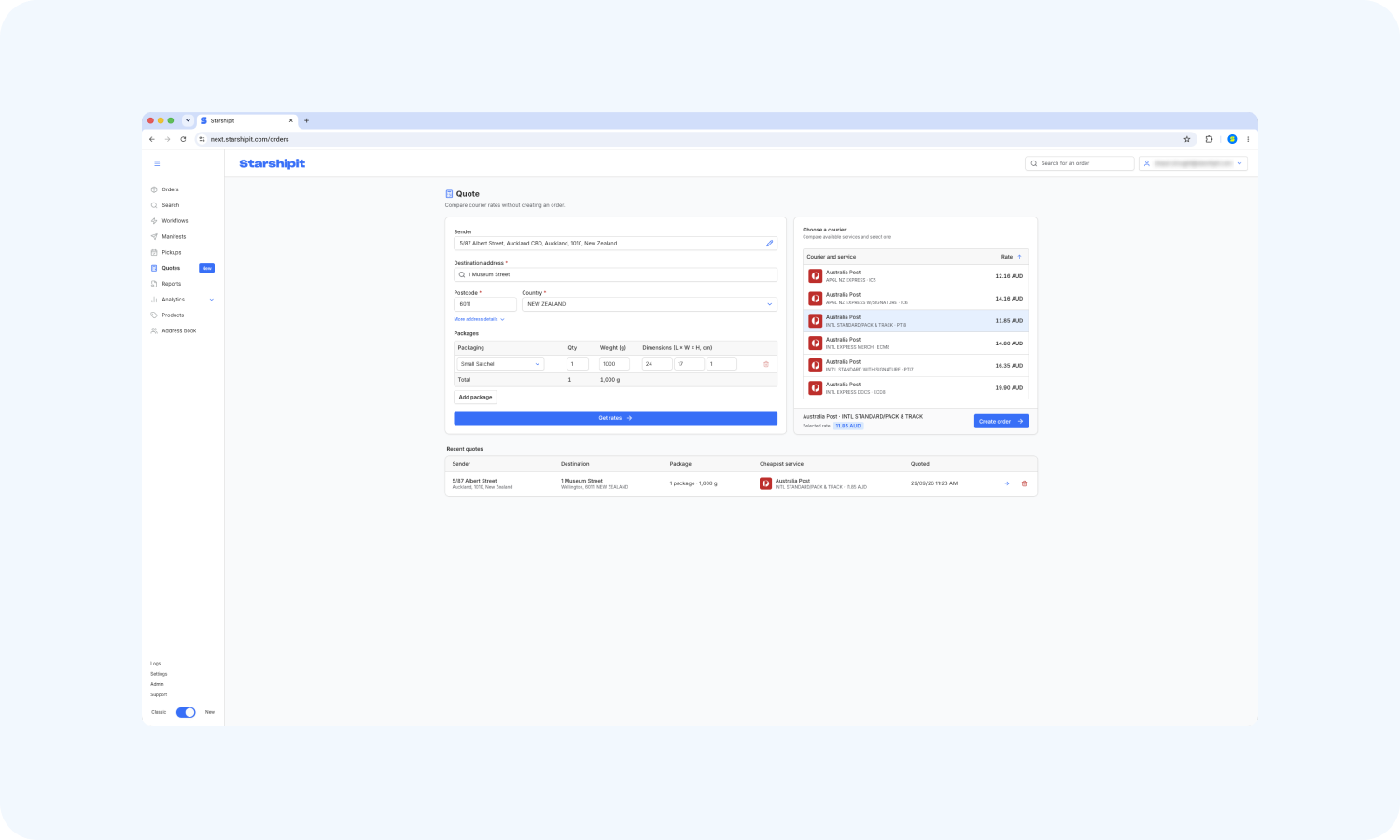Open the recent quote using its arrow icon
The height and width of the screenshot is (840, 1400).
coord(1007,483)
